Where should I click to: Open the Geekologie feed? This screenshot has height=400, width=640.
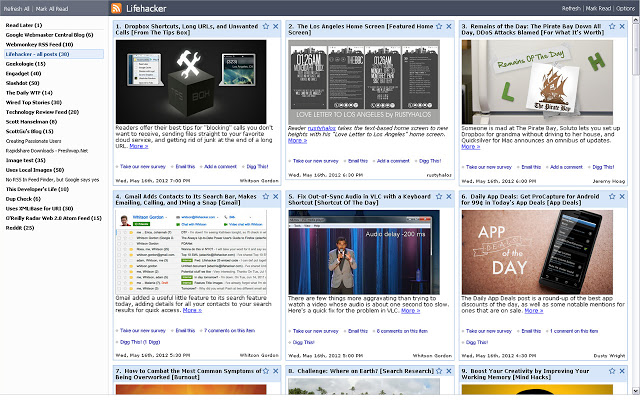(25, 64)
